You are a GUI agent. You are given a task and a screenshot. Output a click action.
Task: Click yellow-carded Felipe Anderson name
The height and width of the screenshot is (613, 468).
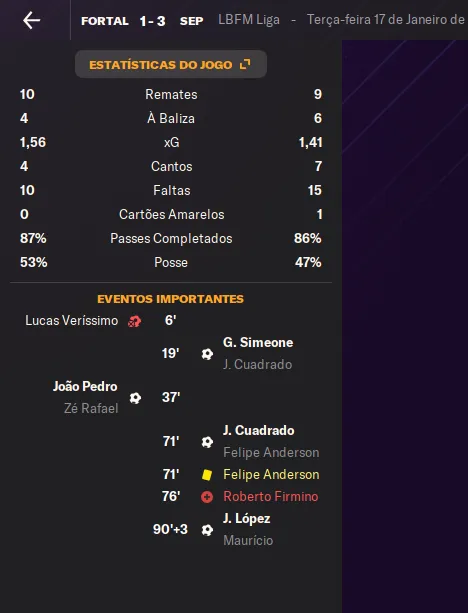[271, 475]
